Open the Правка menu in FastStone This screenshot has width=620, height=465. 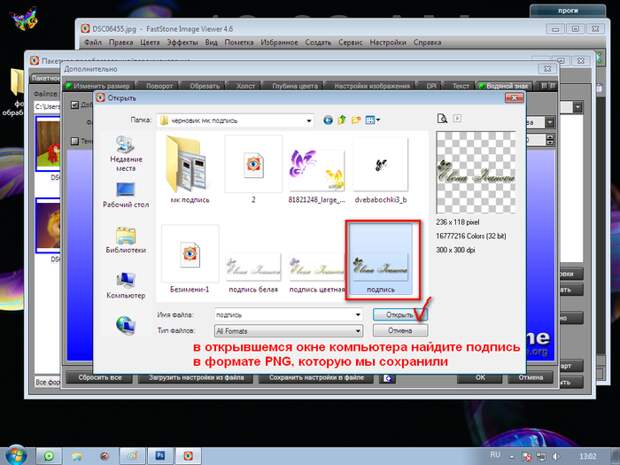point(121,42)
